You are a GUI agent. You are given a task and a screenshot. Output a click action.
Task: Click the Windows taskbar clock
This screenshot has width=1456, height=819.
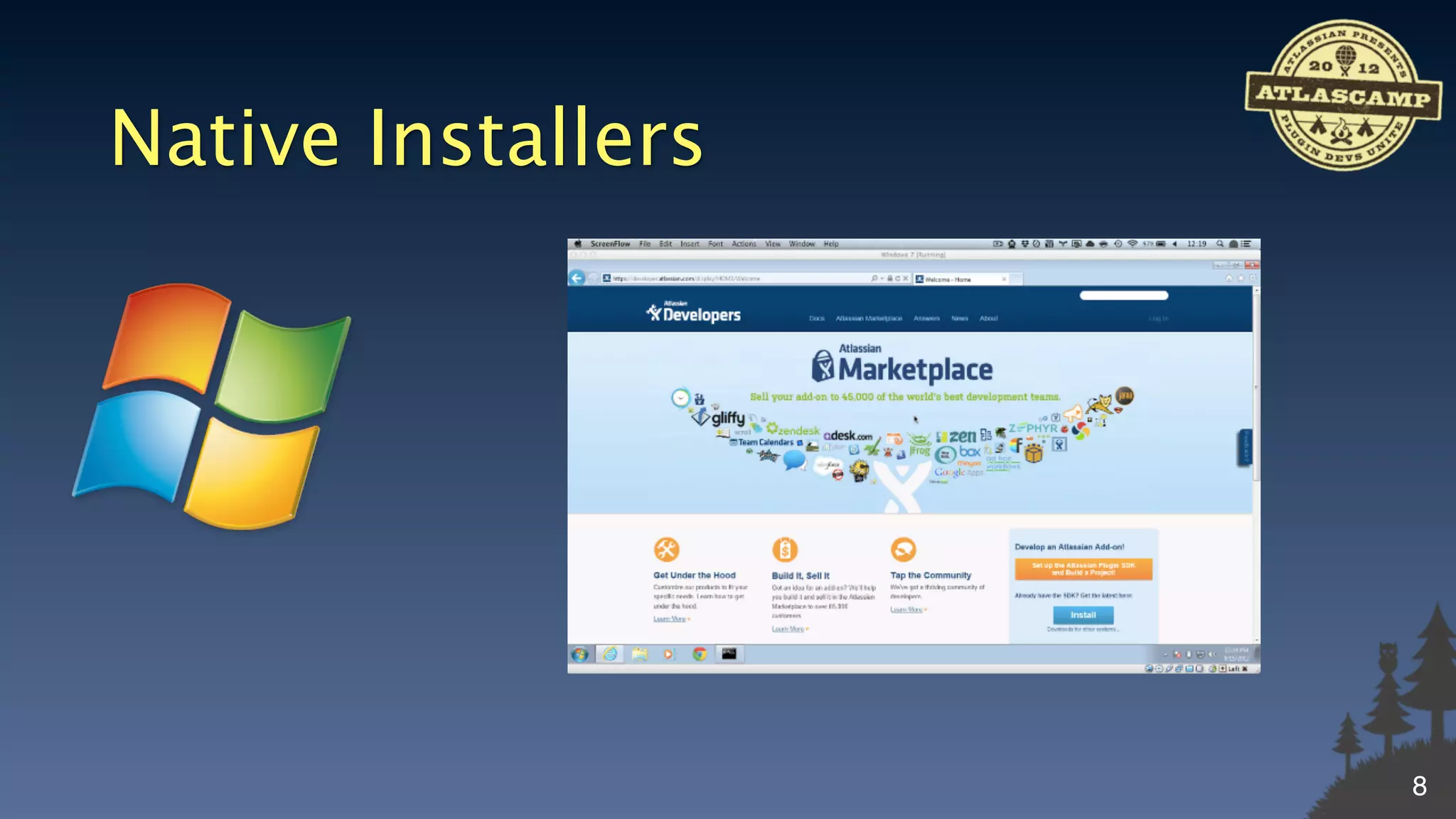click(x=1237, y=653)
